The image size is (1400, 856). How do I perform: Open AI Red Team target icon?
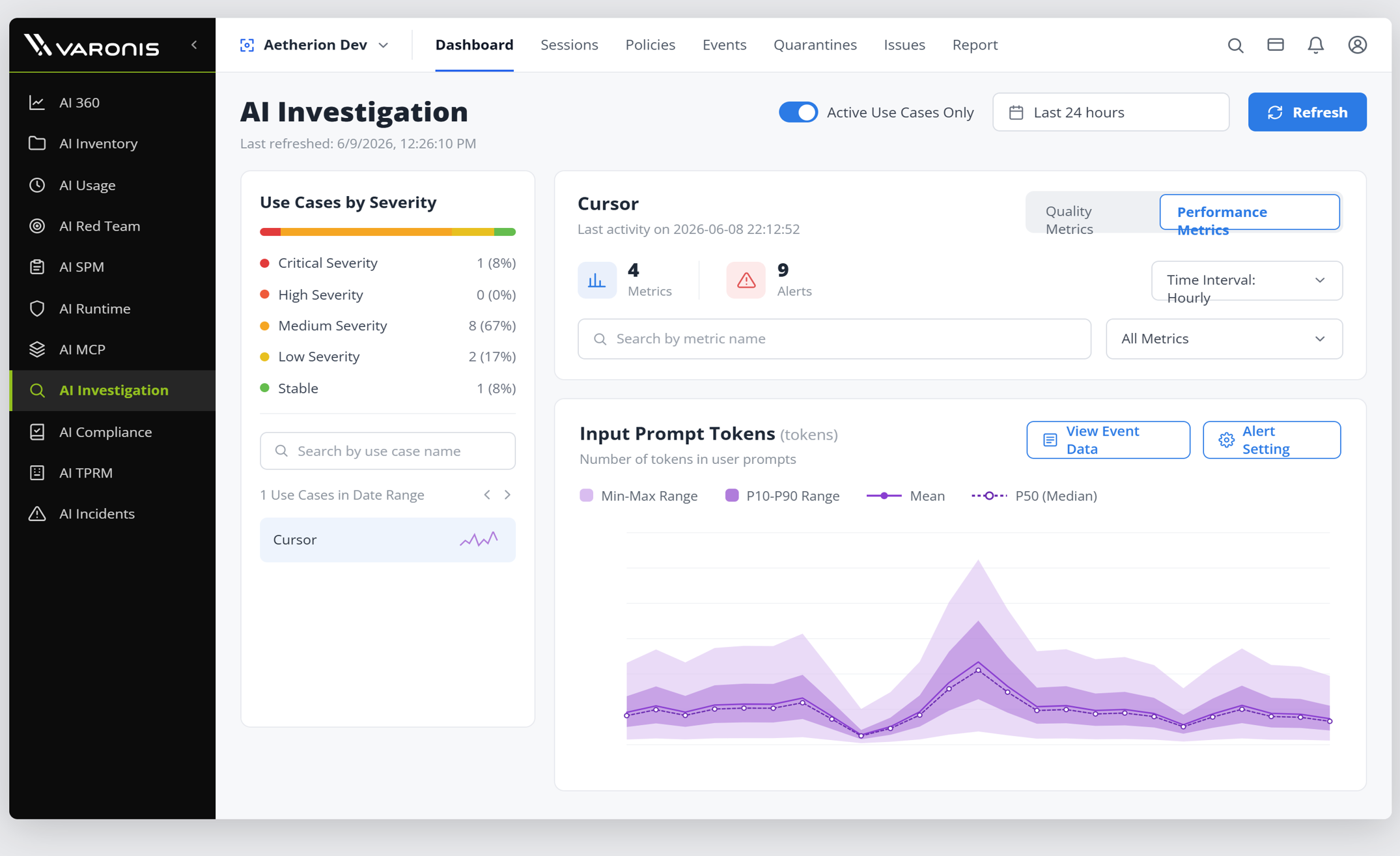37,226
